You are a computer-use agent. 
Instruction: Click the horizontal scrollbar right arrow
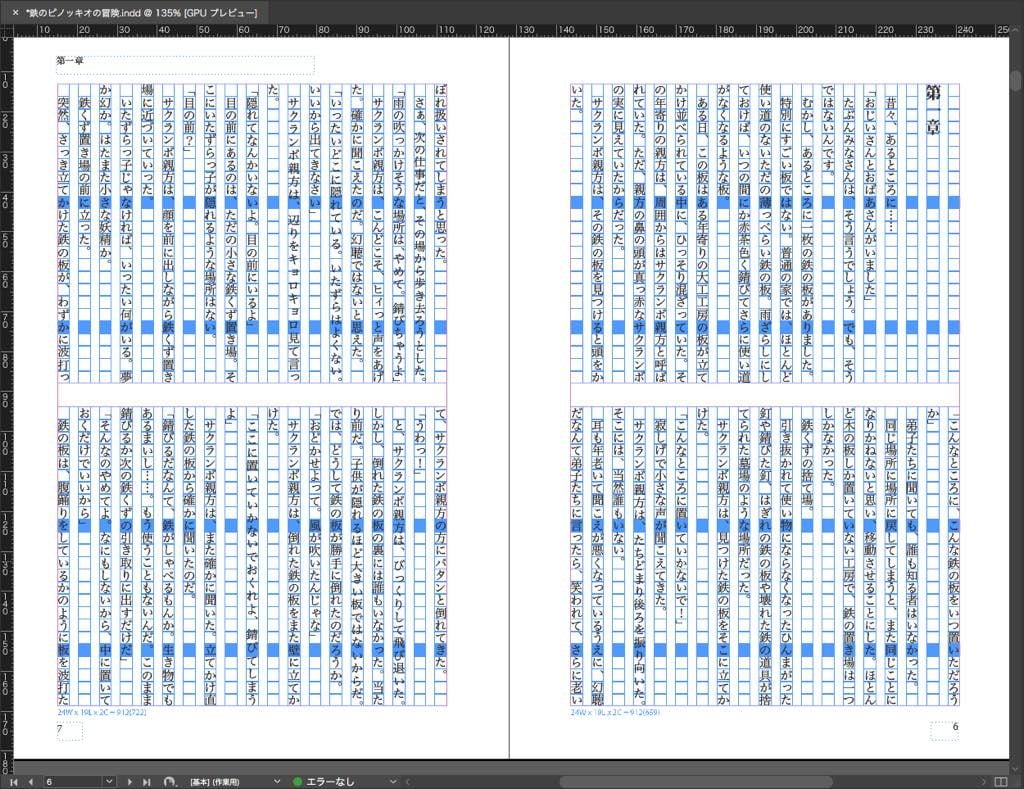click(983, 782)
